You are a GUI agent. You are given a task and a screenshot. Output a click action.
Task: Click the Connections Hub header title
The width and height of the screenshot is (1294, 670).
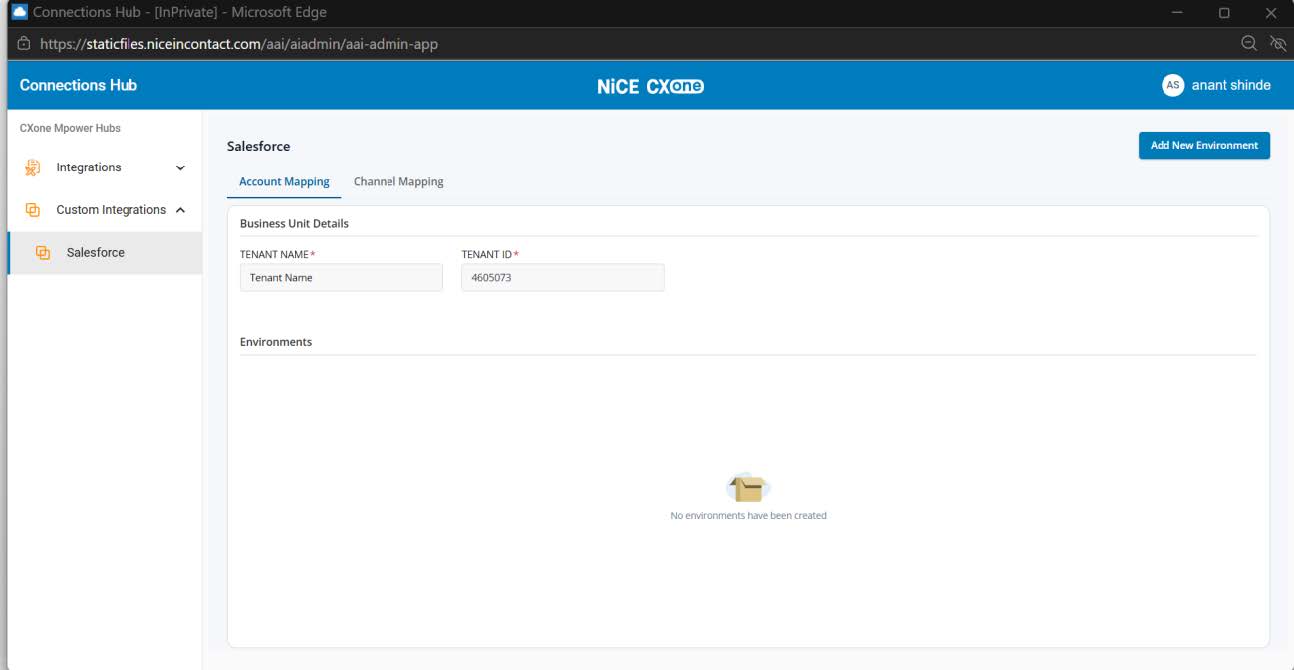[x=78, y=85]
